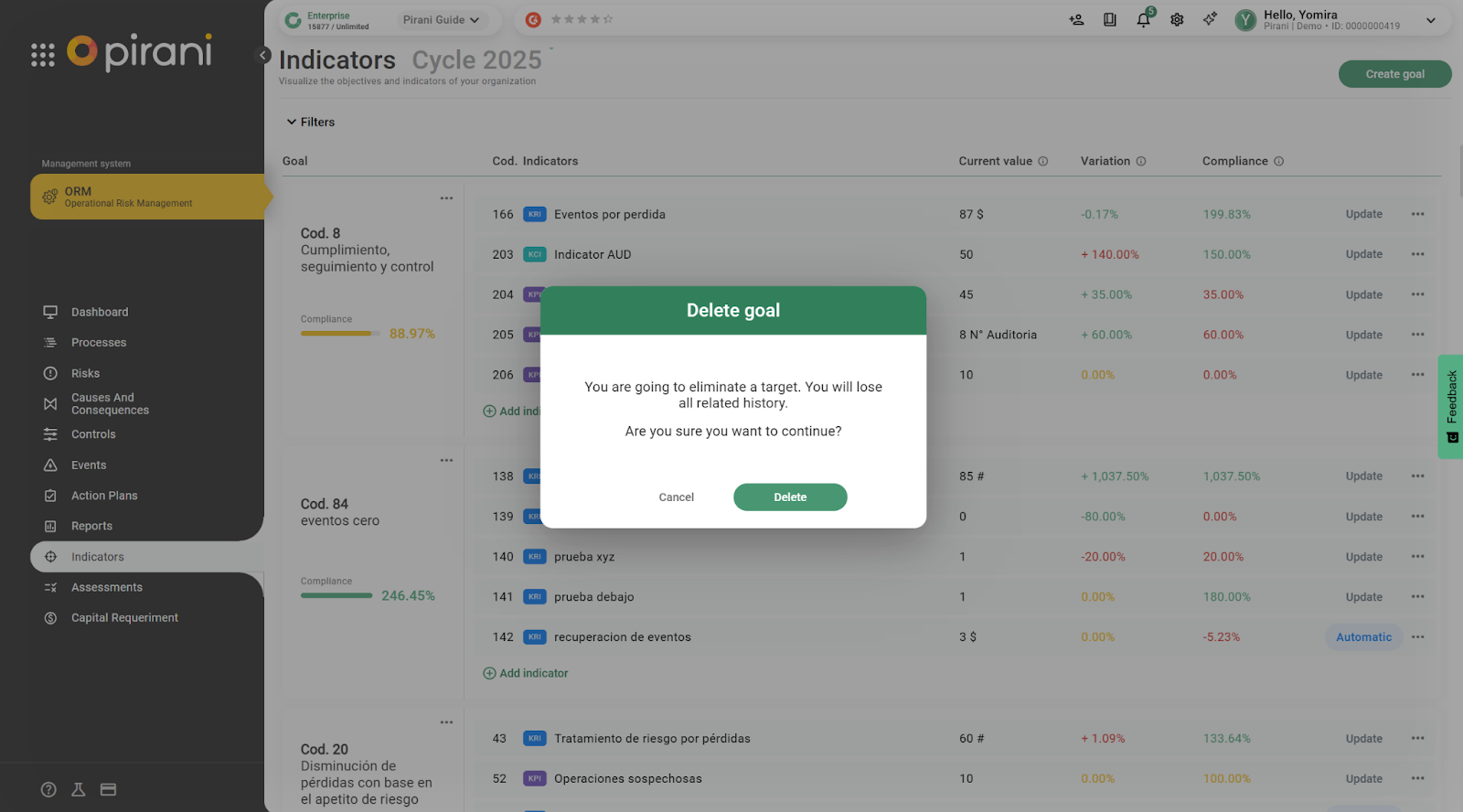This screenshot has width=1463, height=812.
Task: Open the apps grid launcher icon
Action: click(x=42, y=55)
